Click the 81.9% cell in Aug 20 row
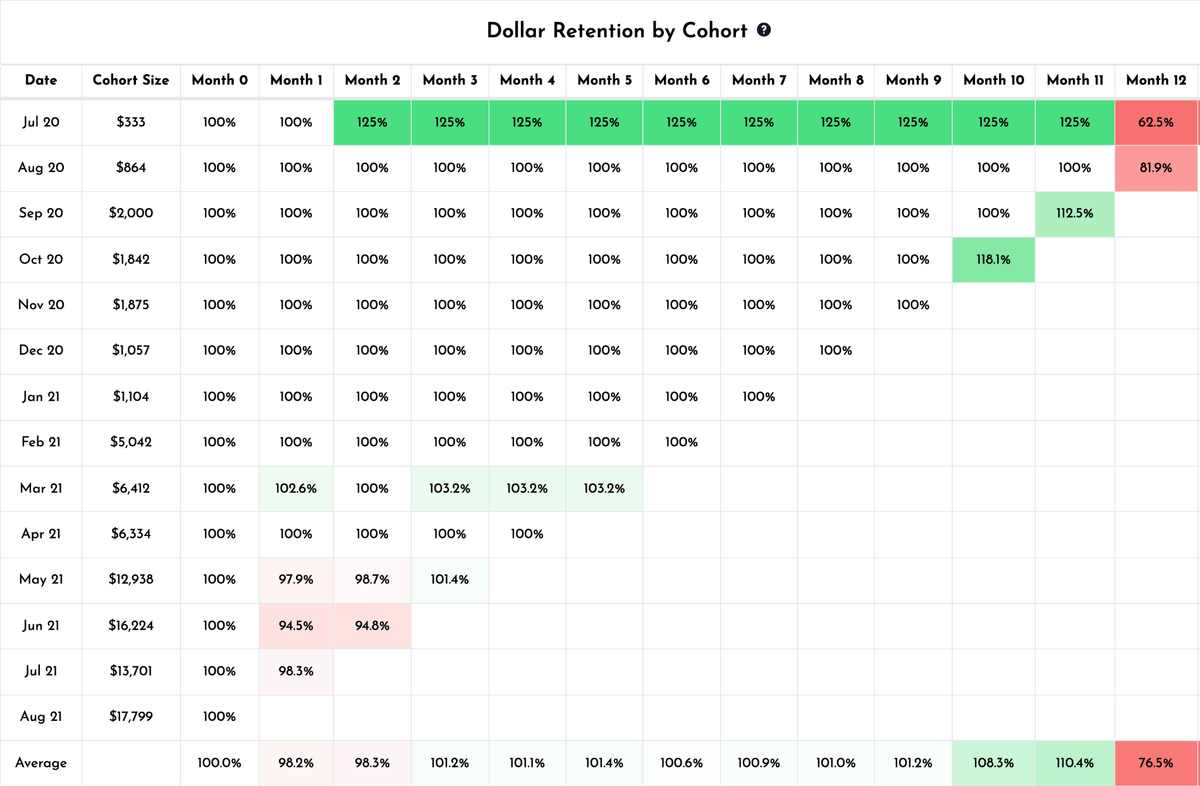Screen dimensions: 1200x786 click(x=1156, y=168)
